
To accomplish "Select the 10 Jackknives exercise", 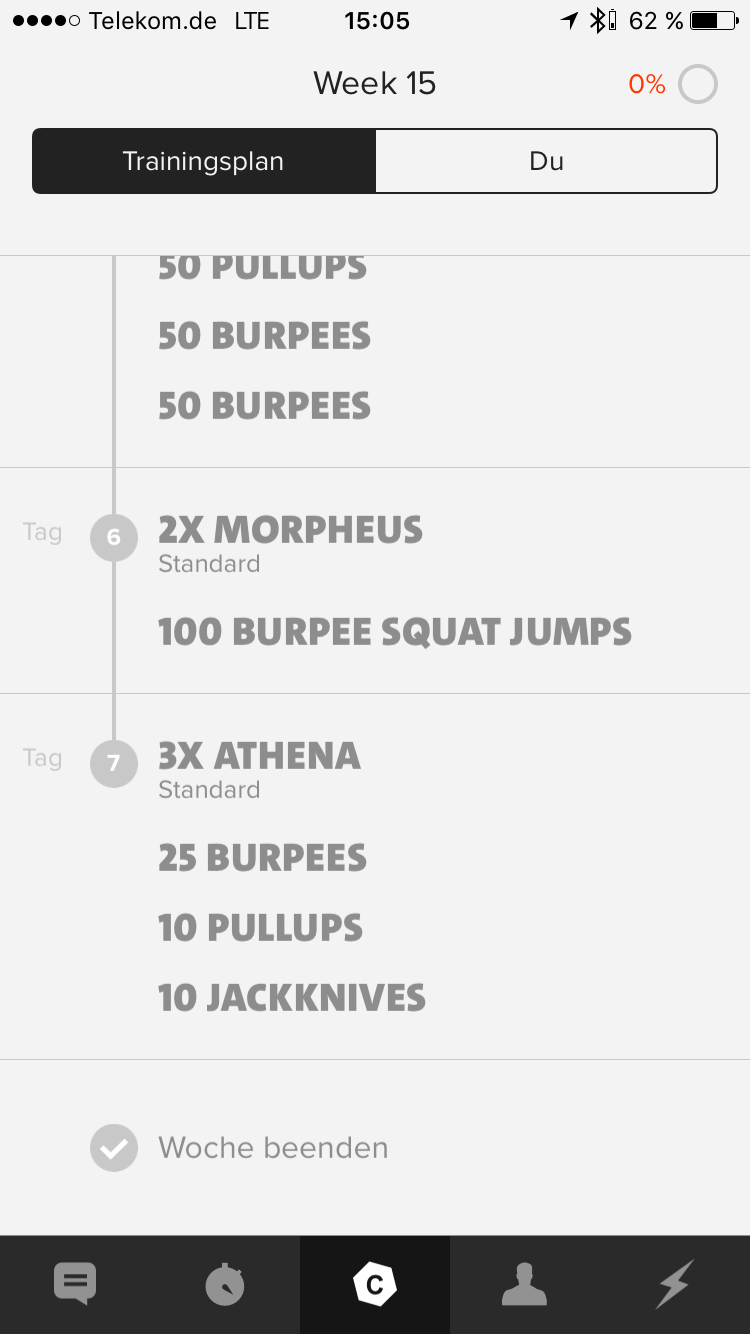I will (x=292, y=998).
